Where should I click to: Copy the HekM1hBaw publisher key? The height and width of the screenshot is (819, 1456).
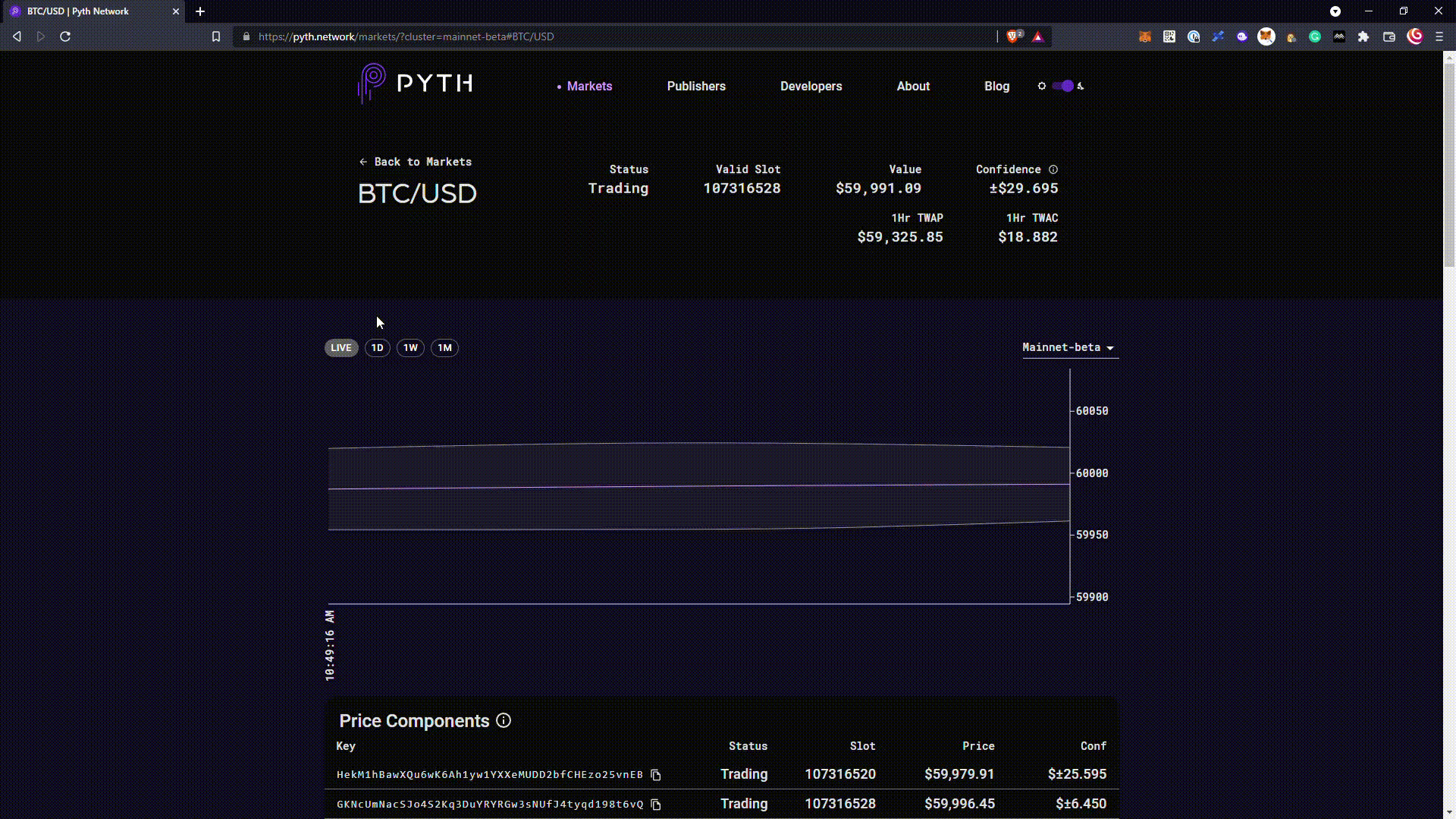point(656,775)
